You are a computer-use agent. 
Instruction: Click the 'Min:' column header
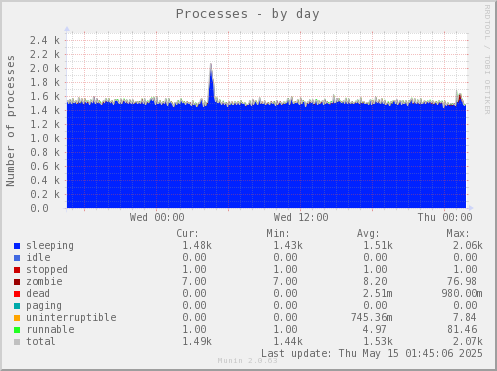[x=278, y=233]
